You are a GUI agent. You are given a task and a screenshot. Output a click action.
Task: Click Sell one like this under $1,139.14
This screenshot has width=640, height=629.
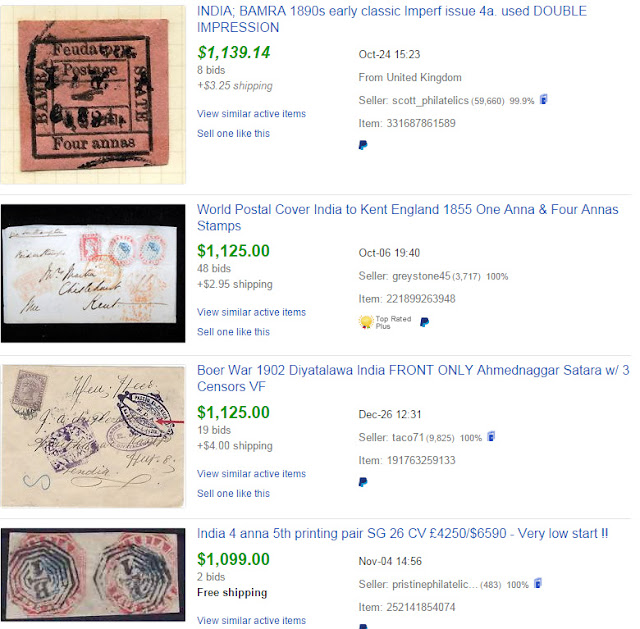click(233, 133)
